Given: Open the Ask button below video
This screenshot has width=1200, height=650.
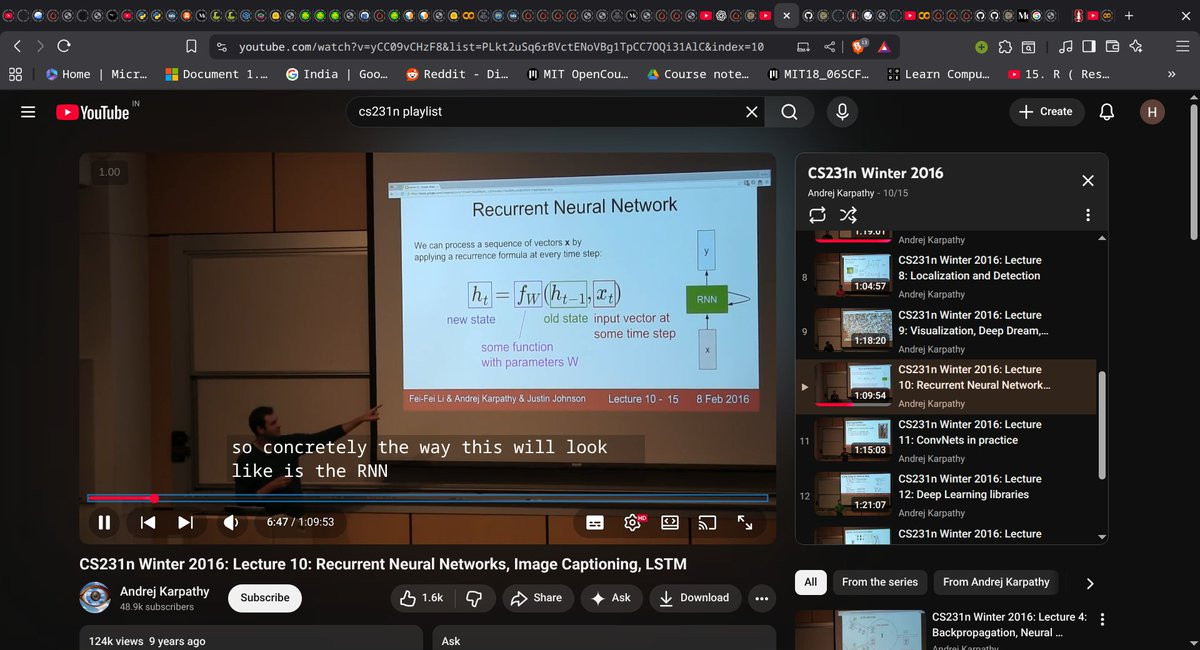Looking at the screenshot, I should click(611, 598).
